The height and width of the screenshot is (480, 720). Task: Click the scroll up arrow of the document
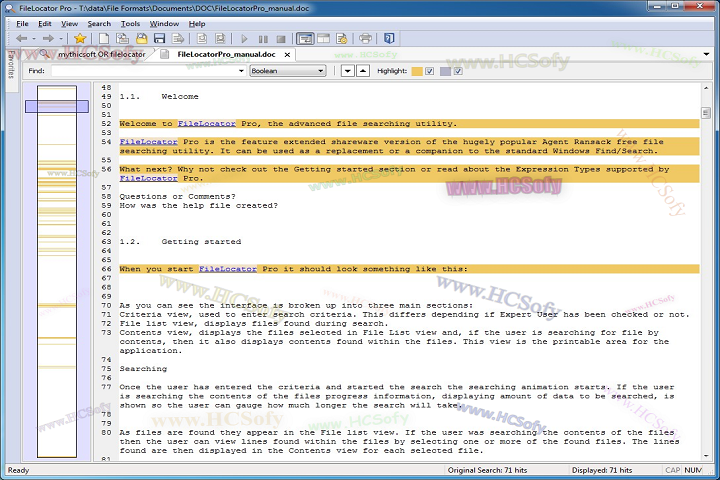pyautogui.click(x=706, y=88)
